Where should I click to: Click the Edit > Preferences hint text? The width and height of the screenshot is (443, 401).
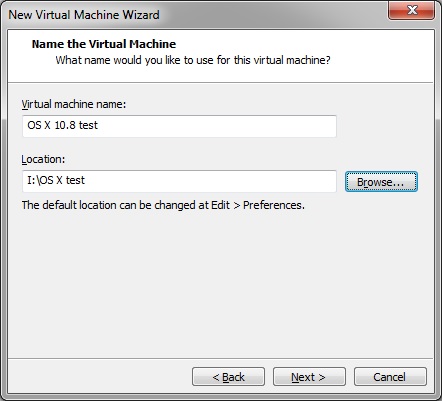point(163,205)
